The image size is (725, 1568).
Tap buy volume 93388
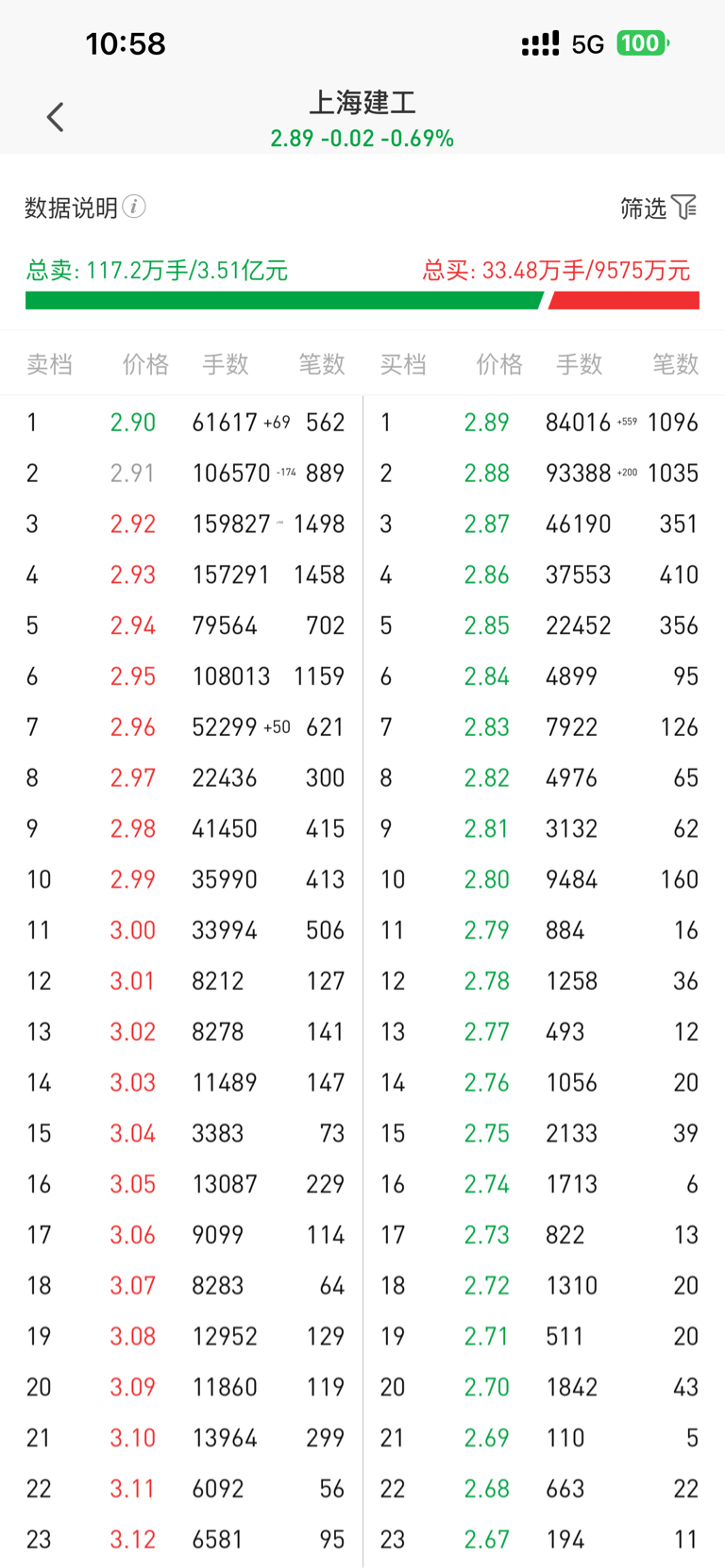[579, 474]
